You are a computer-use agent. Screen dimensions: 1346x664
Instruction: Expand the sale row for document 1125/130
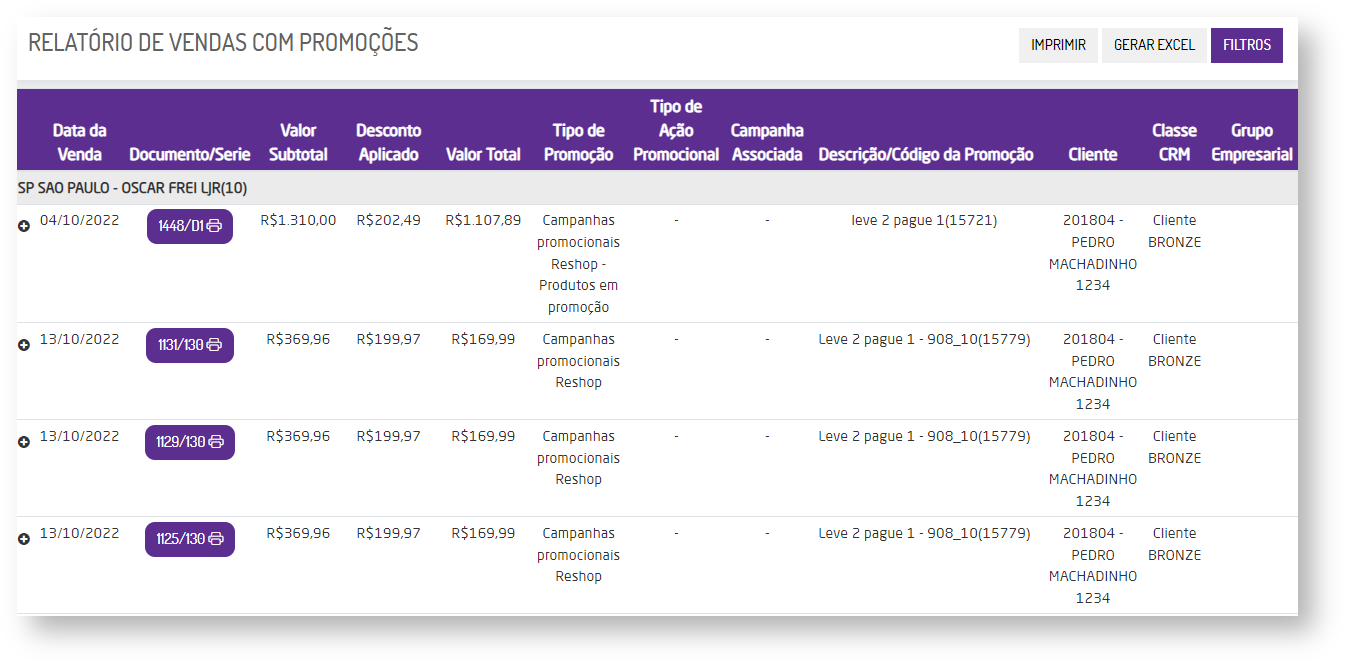[24, 539]
